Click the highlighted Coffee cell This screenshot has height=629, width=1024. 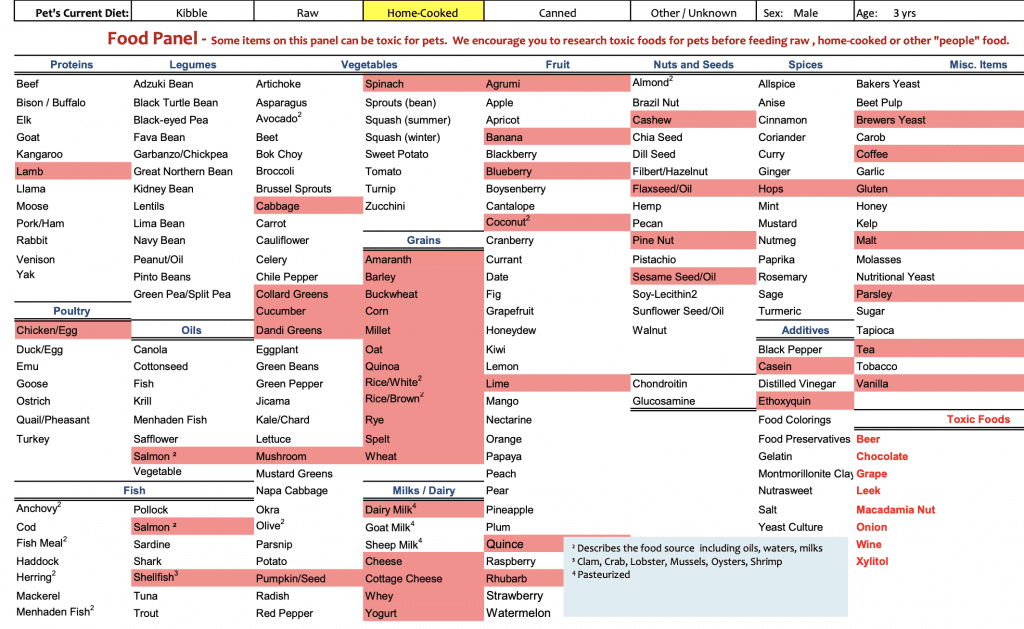[939, 154]
